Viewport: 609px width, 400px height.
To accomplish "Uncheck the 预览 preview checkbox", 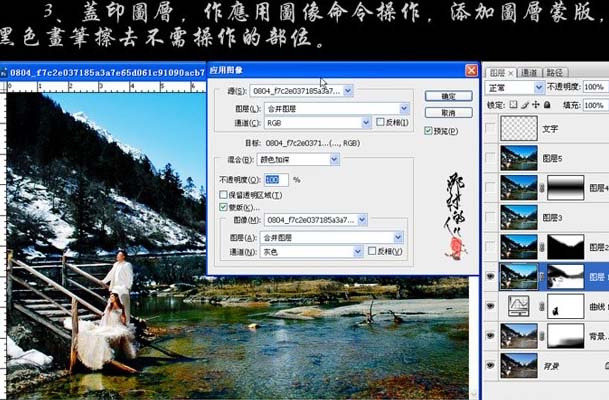I will (x=429, y=130).
